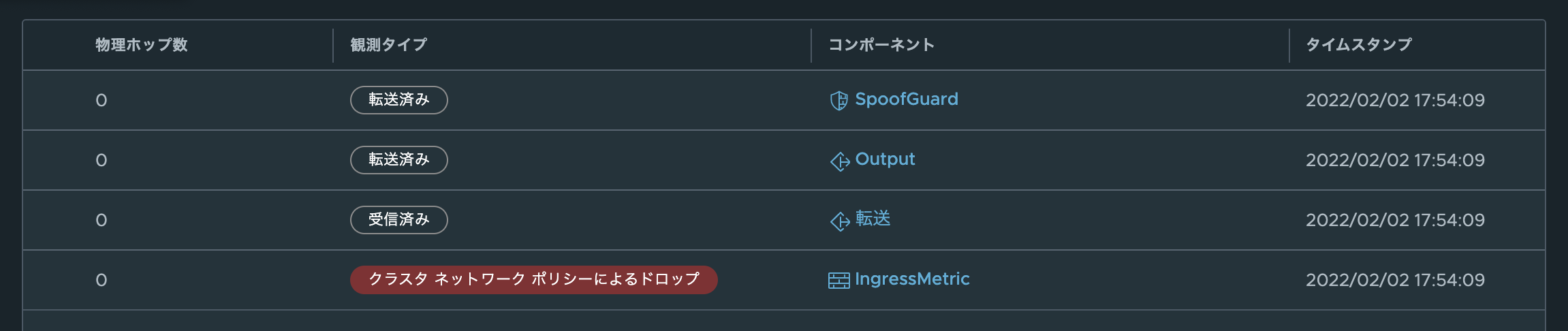This screenshot has width=1568, height=331.
Task: Select the hop count in the SpoofGuard row
Action: pyautogui.click(x=101, y=101)
